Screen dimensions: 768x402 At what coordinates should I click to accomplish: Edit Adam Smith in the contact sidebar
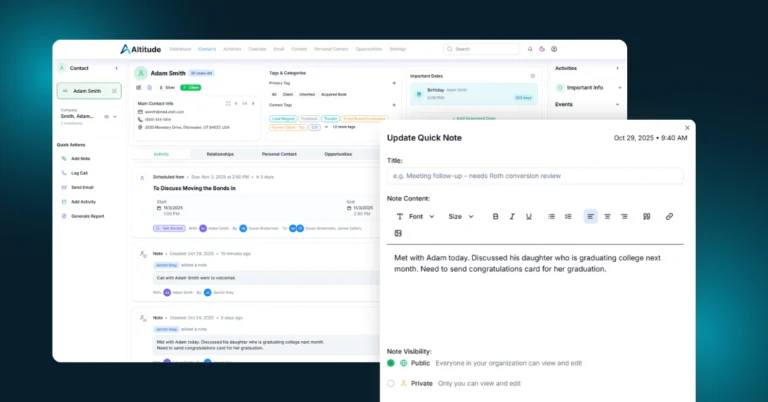[114, 91]
